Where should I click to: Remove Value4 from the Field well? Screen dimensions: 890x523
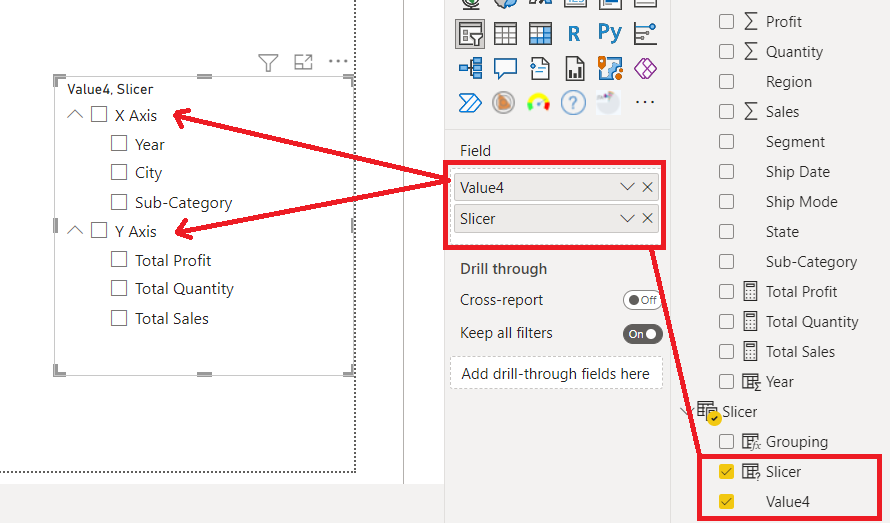647,187
